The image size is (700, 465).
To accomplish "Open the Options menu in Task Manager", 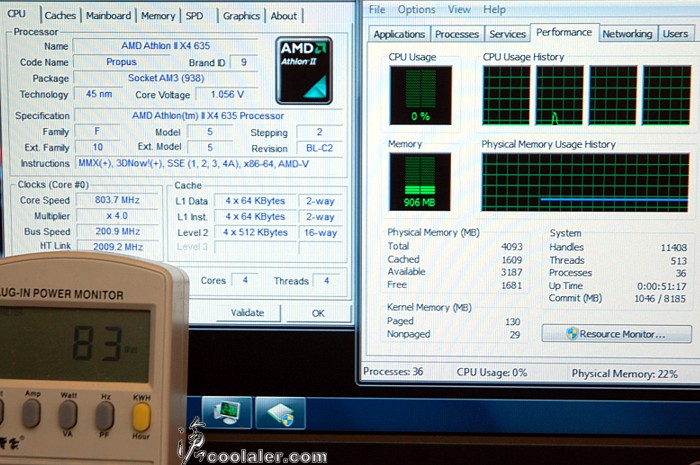I will pos(417,9).
